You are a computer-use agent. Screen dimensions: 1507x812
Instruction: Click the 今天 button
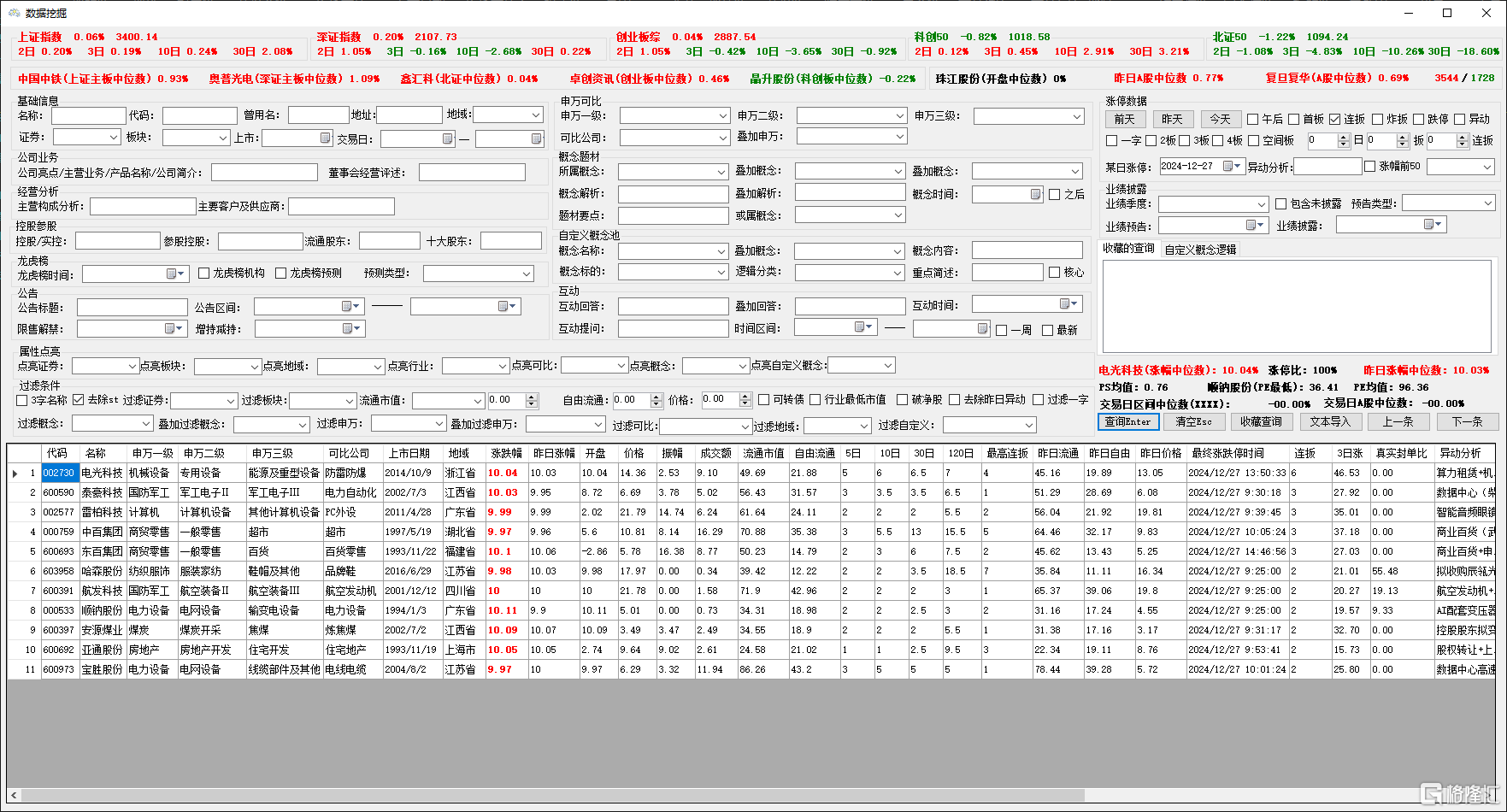coord(1221,119)
